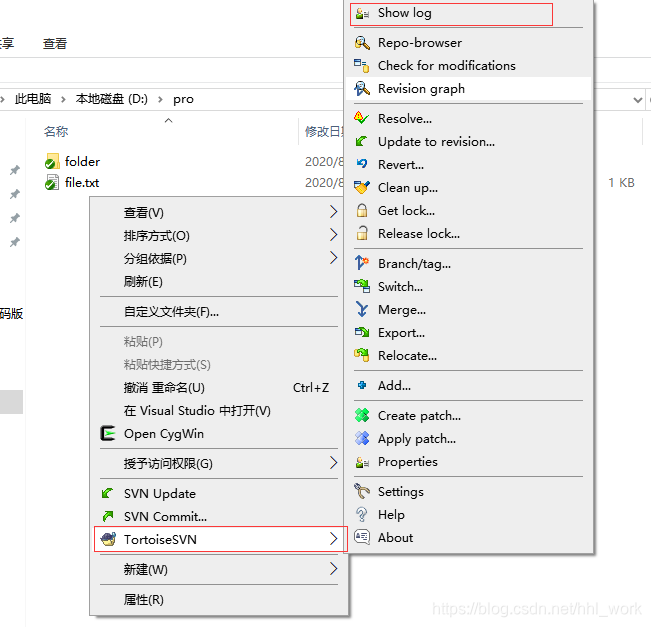Expand the 分组依据(P) submenu arrow

click(333, 257)
